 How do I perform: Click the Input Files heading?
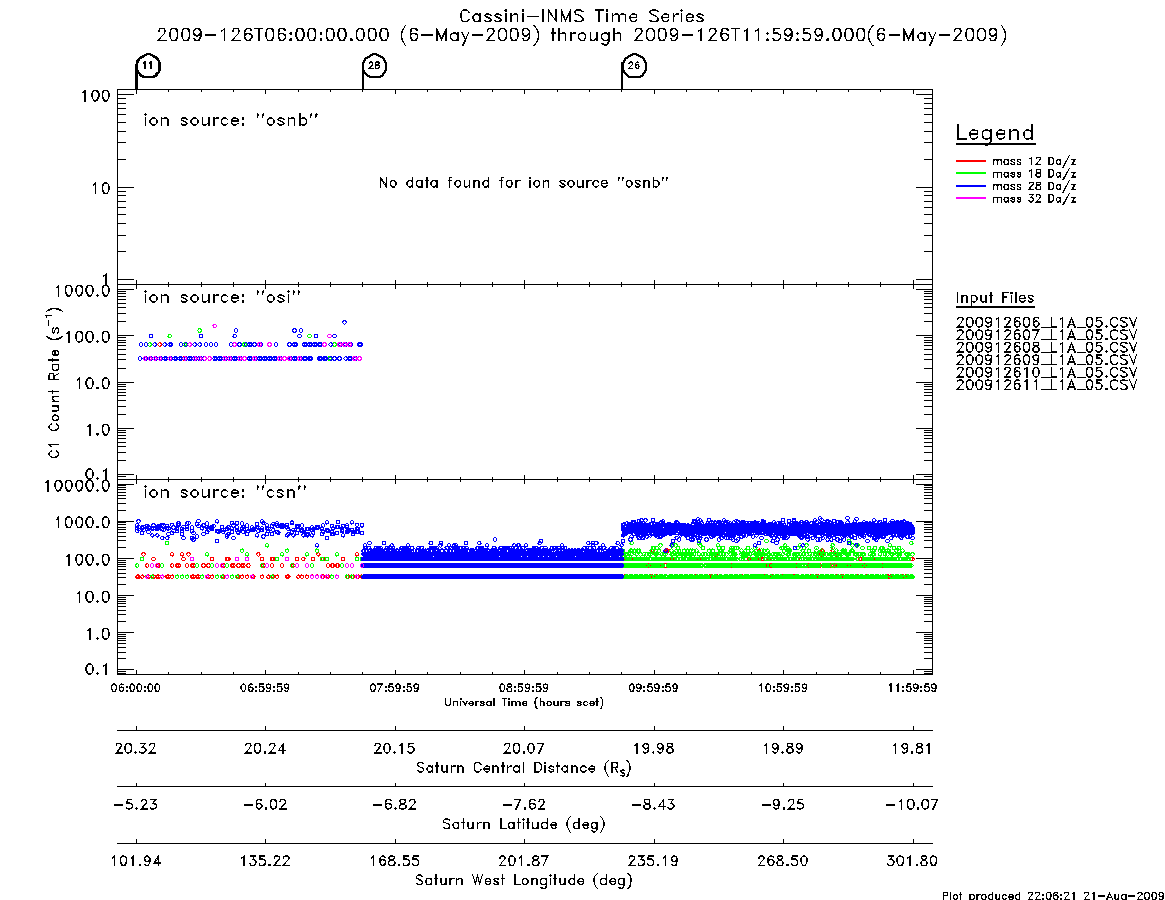coord(995,298)
